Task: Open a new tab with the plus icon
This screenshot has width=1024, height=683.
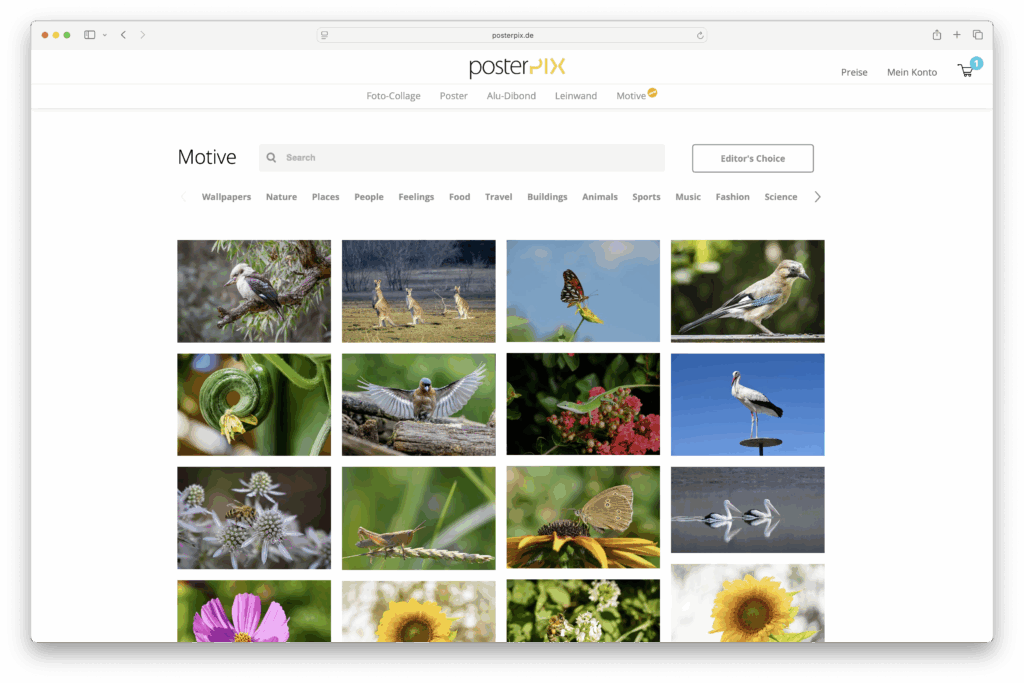Action: click(957, 35)
